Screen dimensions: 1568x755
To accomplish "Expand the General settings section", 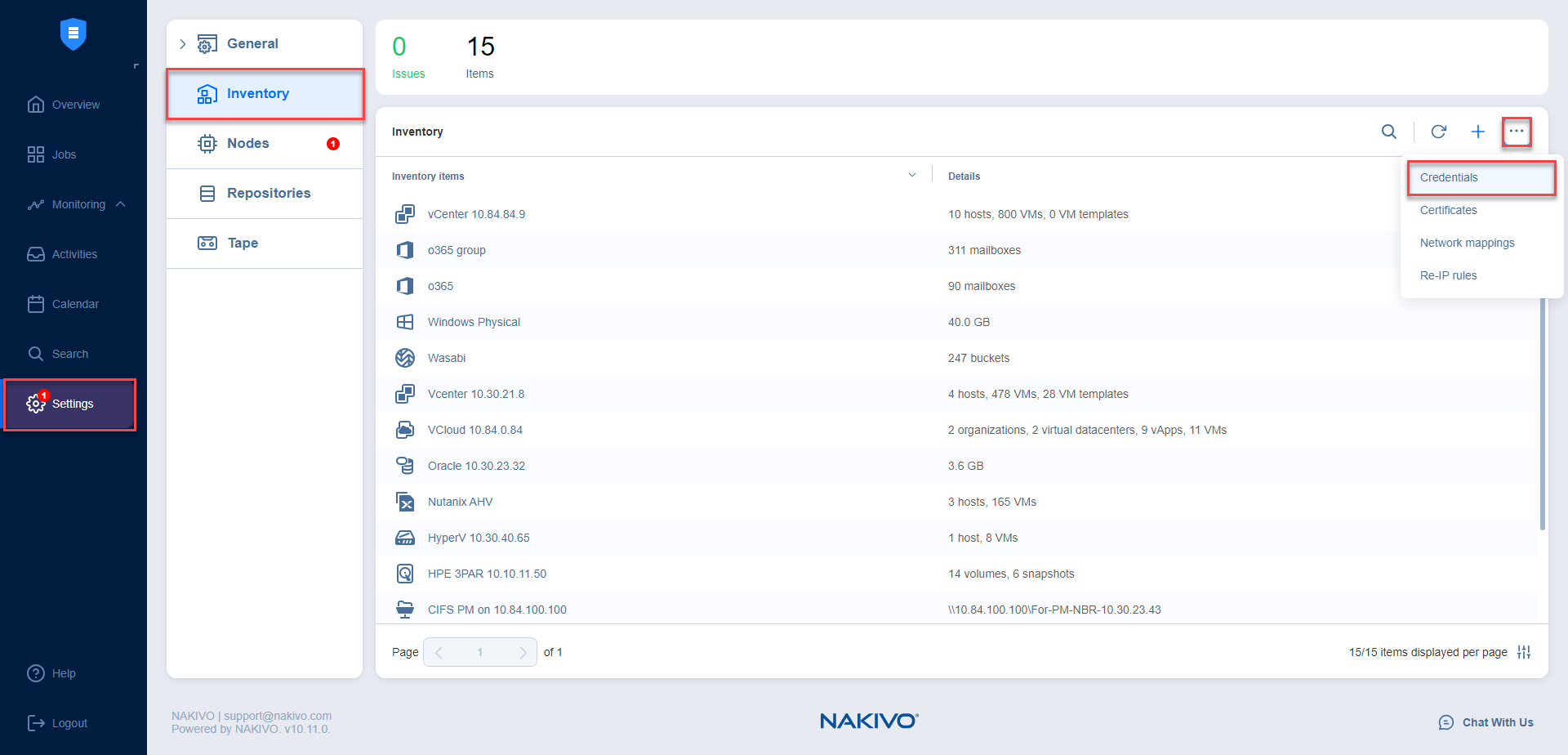I will coord(183,44).
